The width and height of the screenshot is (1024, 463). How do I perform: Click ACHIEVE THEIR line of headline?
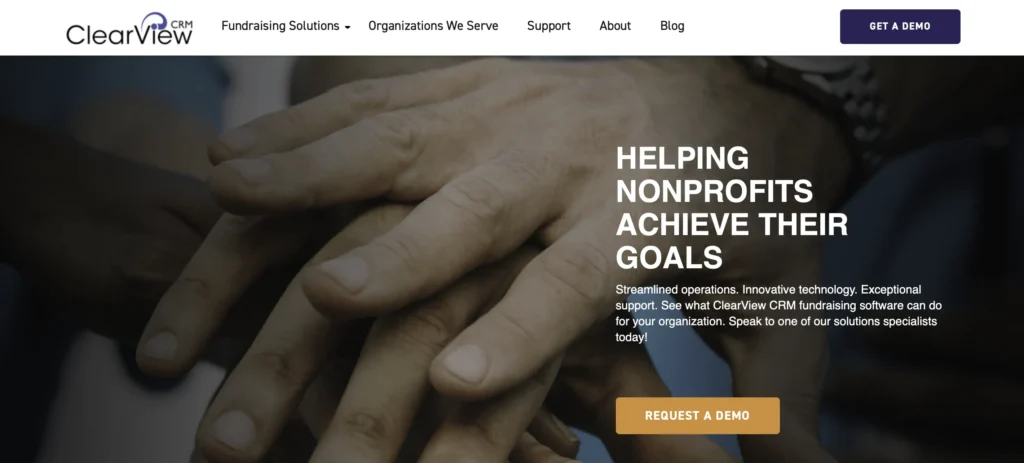pyautogui.click(x=731, y=225)
